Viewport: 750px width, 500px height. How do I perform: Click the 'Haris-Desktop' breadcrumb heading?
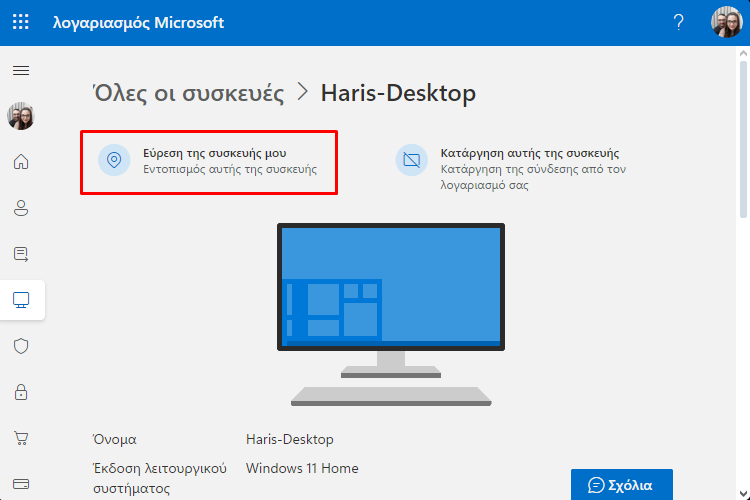pyautogui.click(x=398, y=93)
